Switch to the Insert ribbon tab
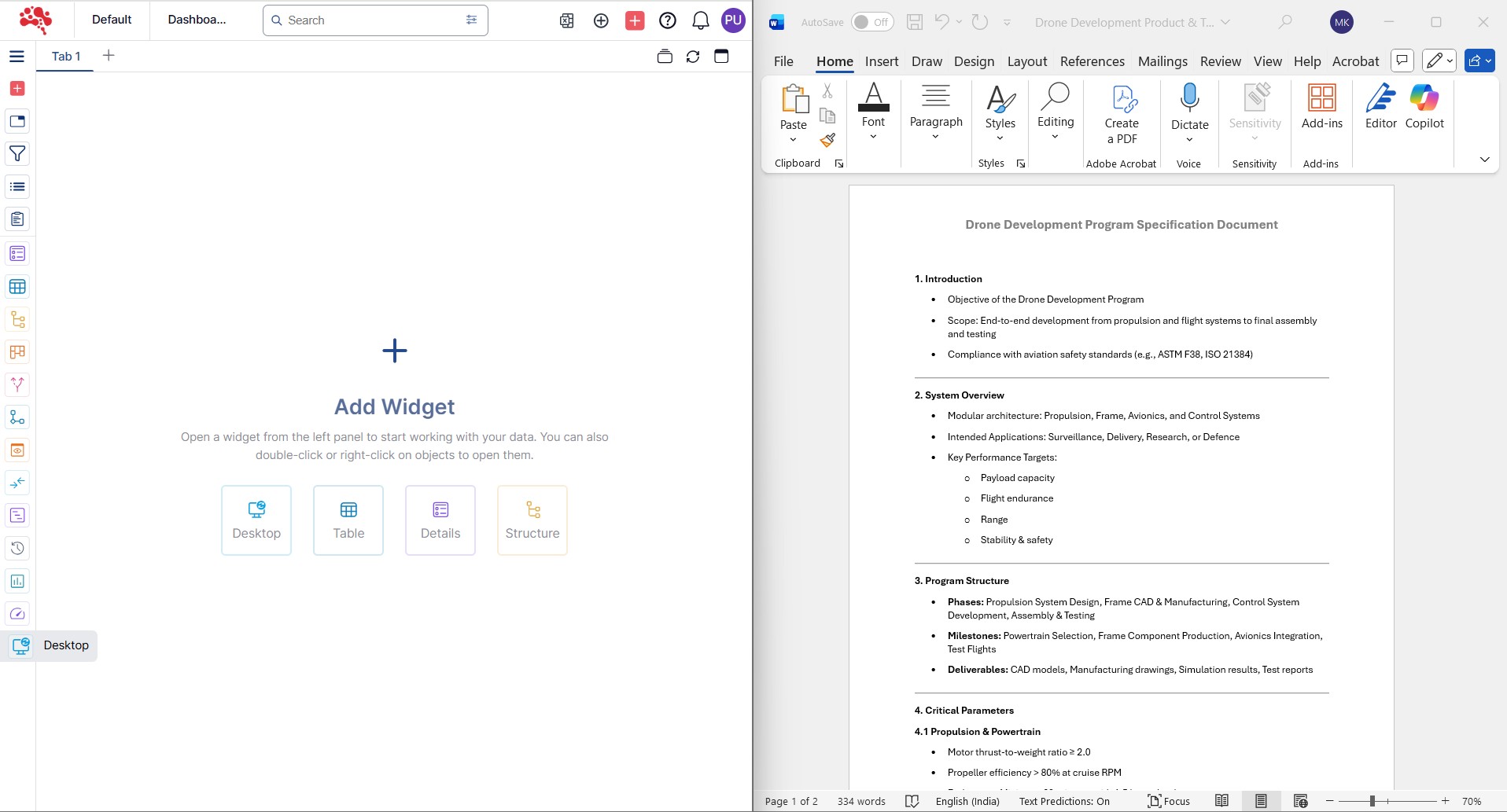The width and height of the screenshot is (1507, 812). click(881, 61)
